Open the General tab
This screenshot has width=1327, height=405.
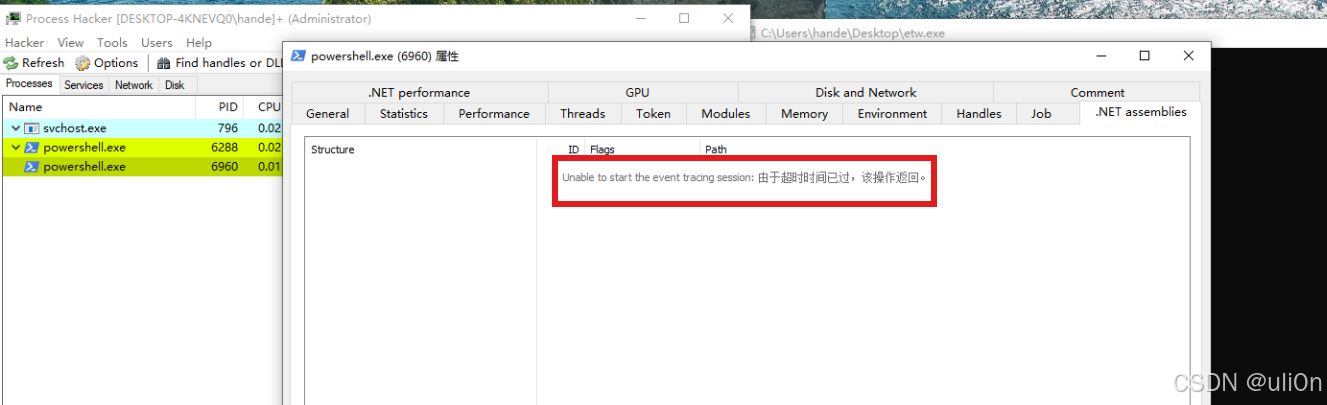328,114
